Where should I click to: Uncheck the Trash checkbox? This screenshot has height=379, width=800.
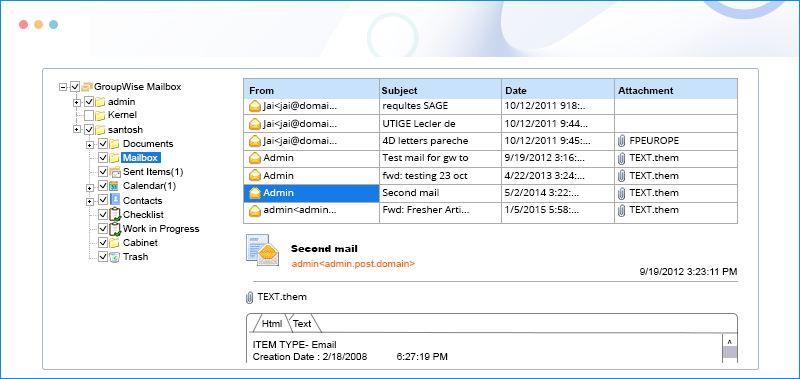coord(103,257)
